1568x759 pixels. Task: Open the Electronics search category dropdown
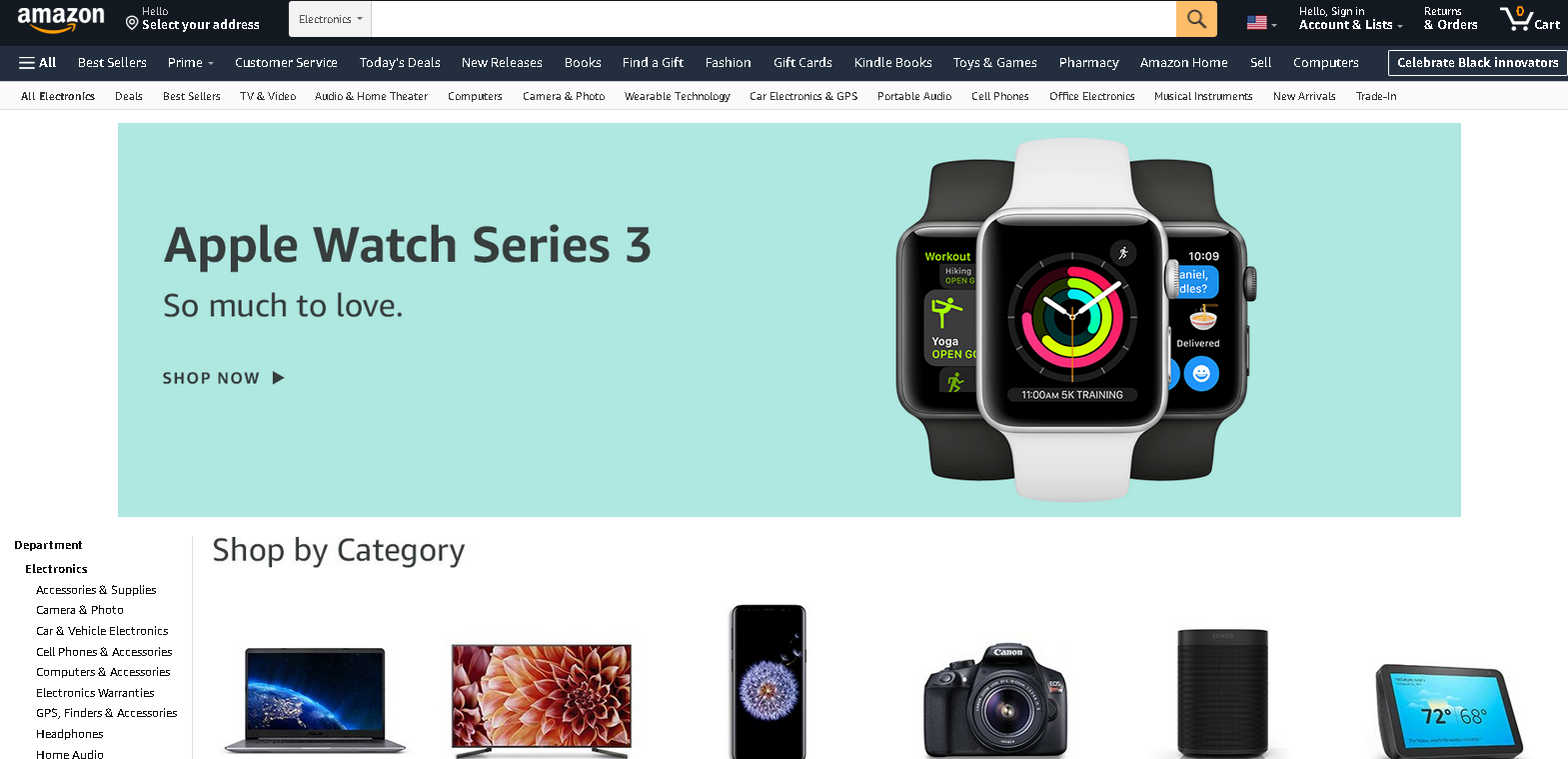[x=330, y=19]
